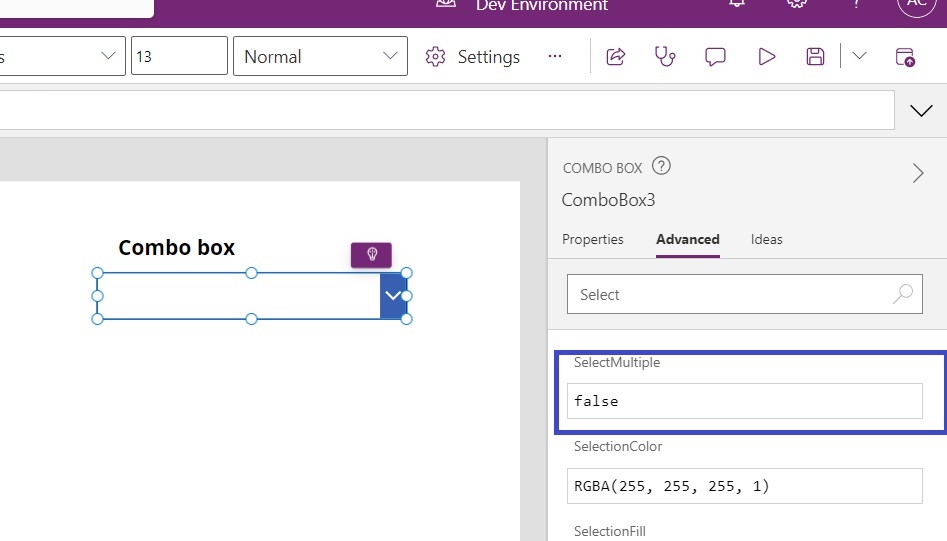Expand the save options dropdown arrow
This screenshot has height=541, width=947.
[x=859, y=57]
